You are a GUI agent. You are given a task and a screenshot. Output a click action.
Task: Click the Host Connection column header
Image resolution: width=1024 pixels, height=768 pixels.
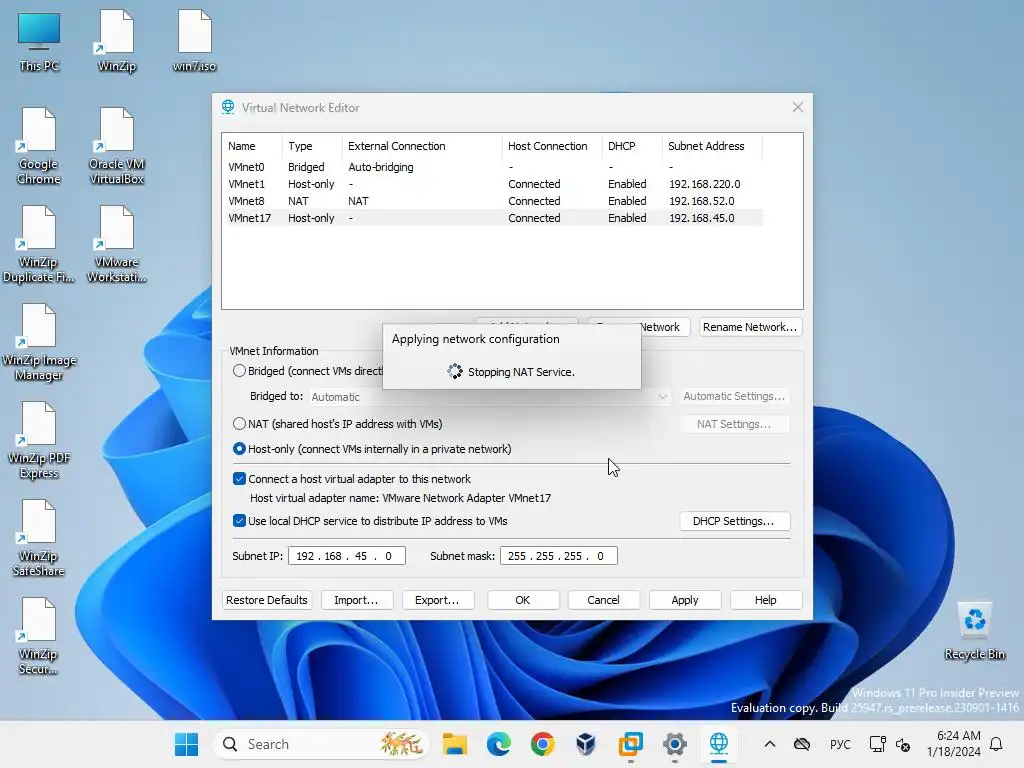(x=551, y=146)
